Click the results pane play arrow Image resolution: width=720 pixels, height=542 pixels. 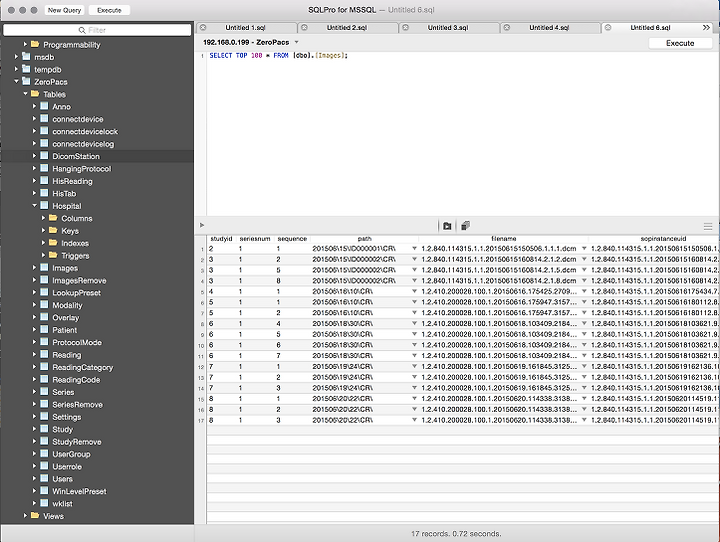tap(202, 225)
